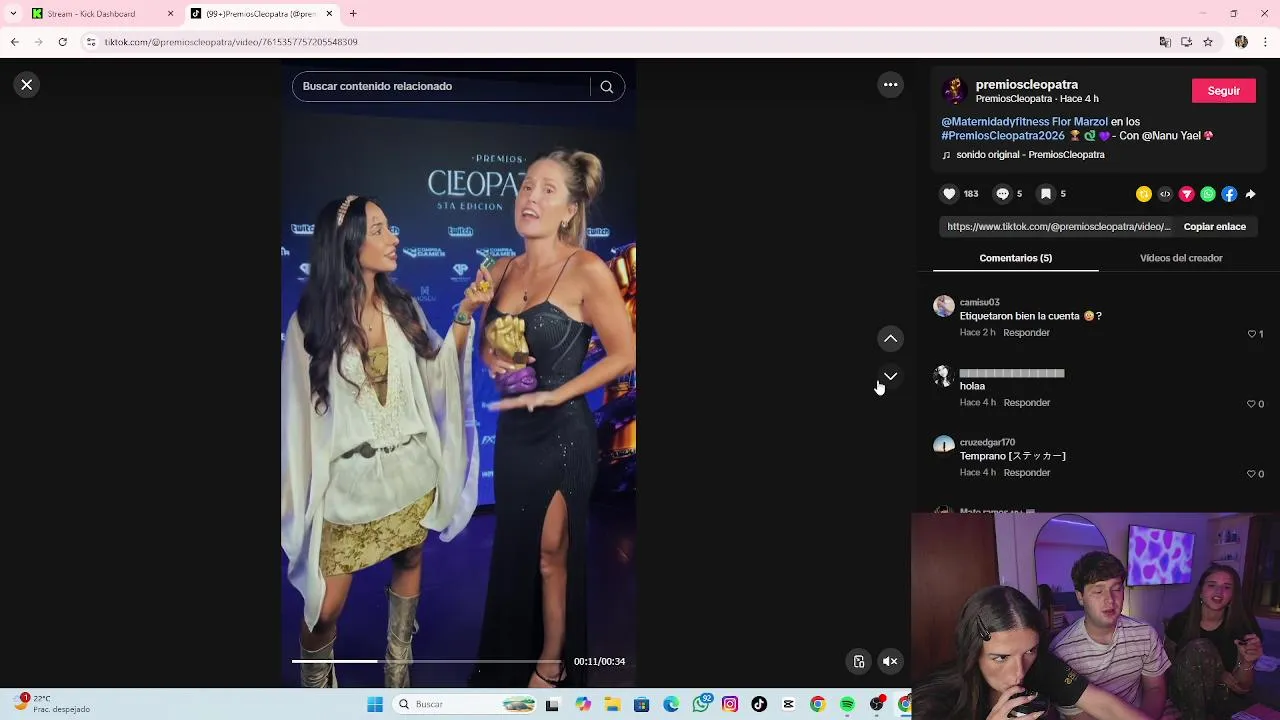Screen dimensions: 1280x720
Task: Open Task View on the taskbar
Action: pyautogui.click(x=552, y=705)
